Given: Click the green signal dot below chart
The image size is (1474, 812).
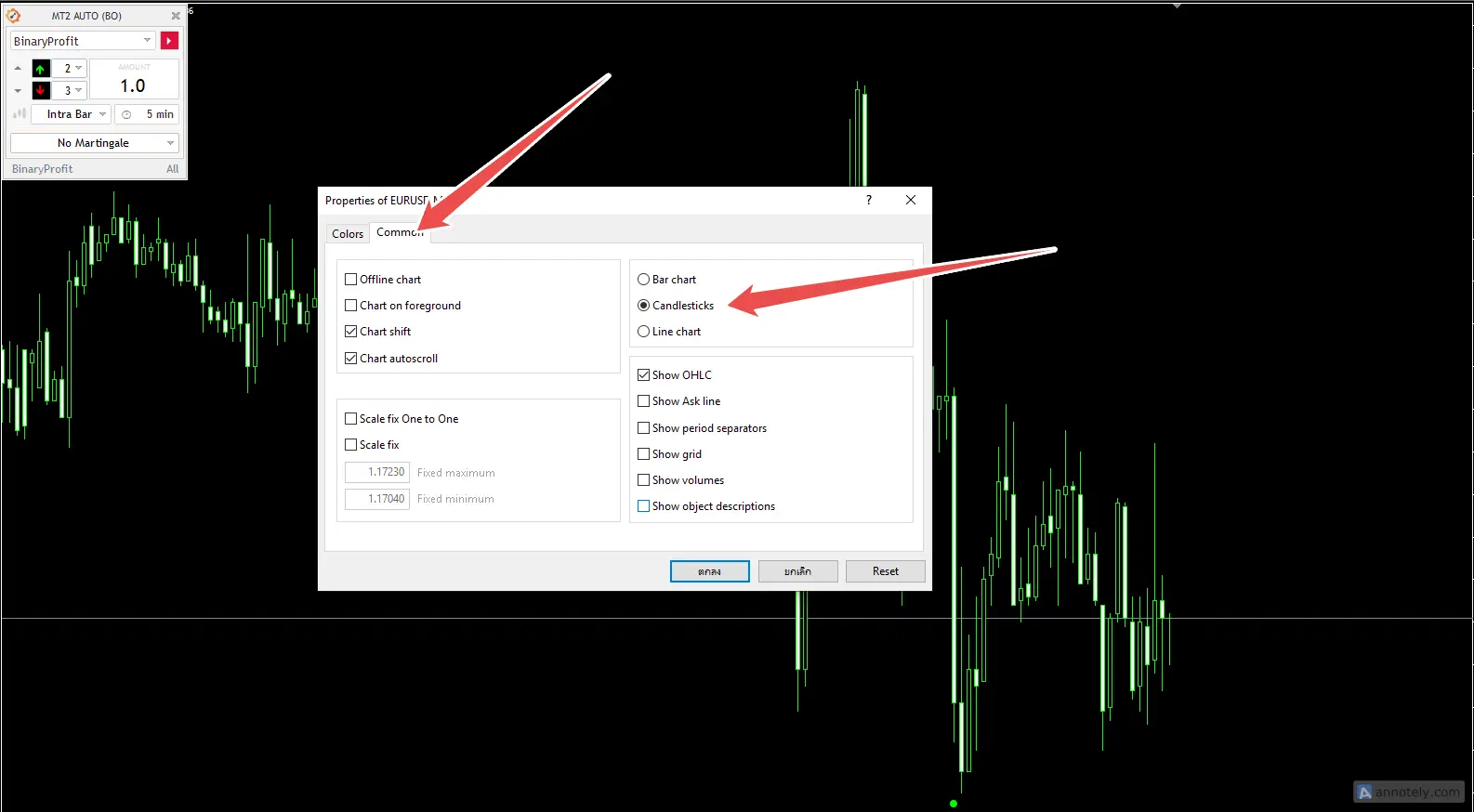Looking at the screenshot, I should click(954, 804).
